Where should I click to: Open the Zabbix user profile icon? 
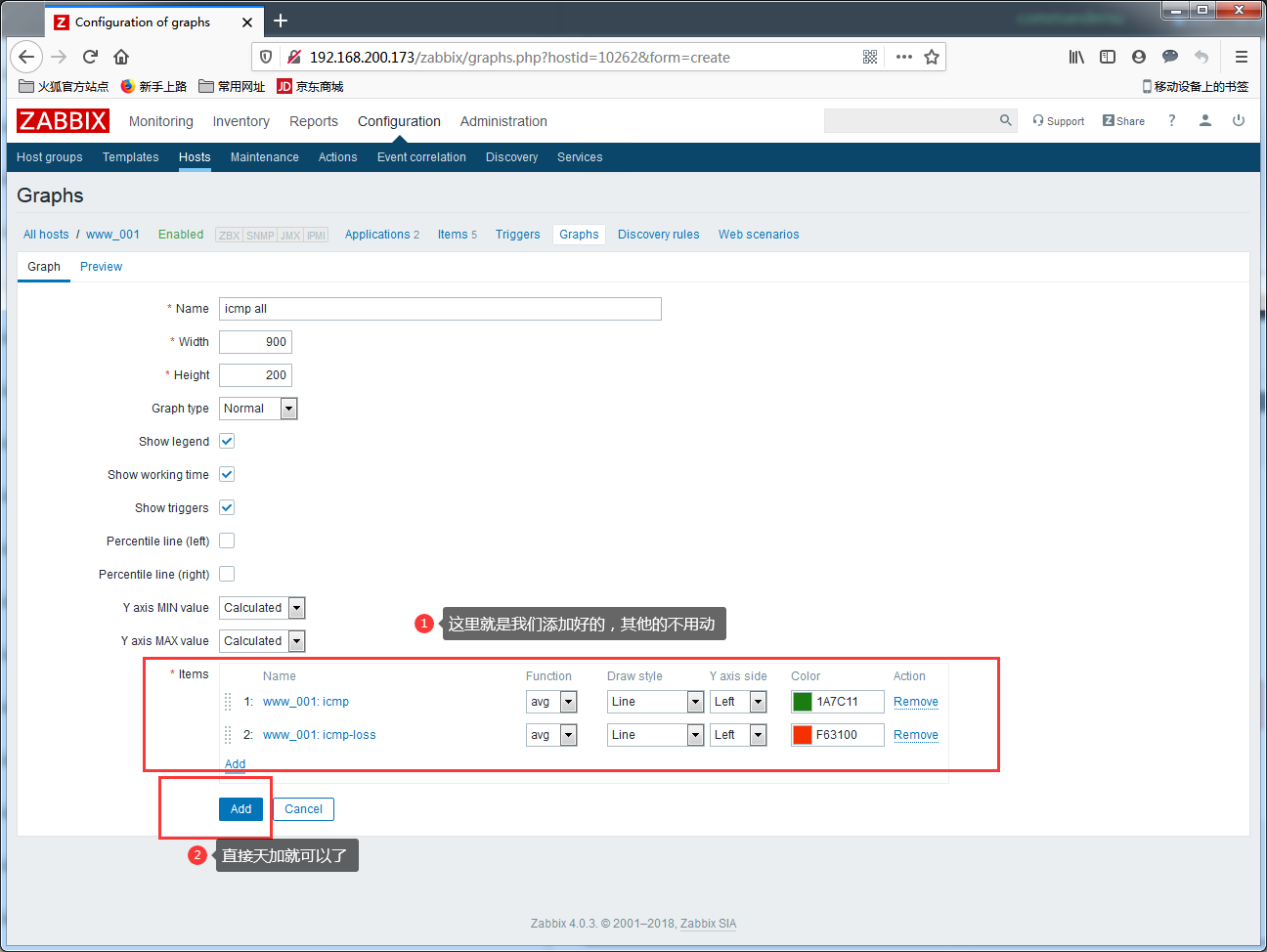tap(1205, 120)
